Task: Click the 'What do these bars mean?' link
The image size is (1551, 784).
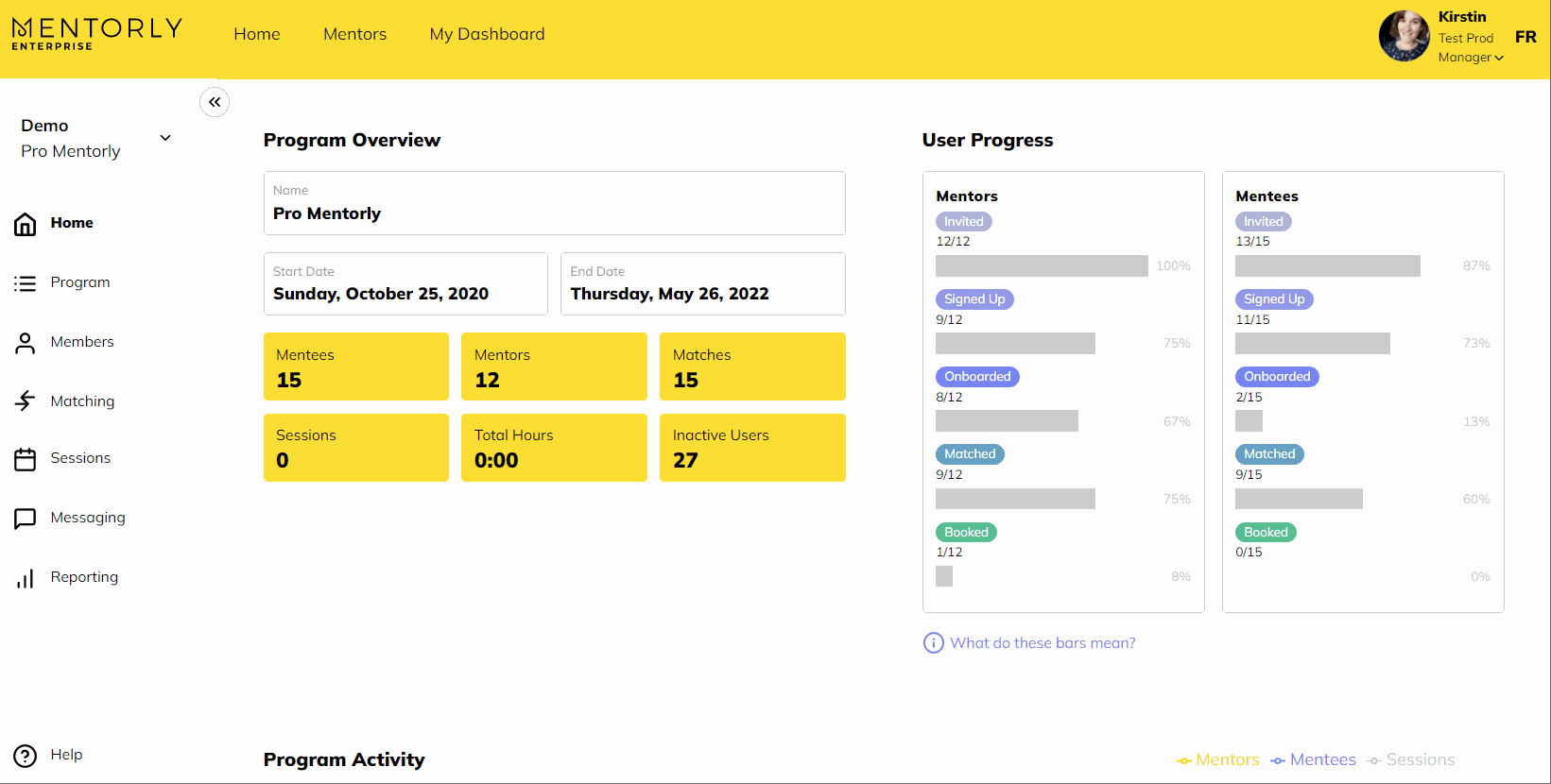Action: [1042, 643]
